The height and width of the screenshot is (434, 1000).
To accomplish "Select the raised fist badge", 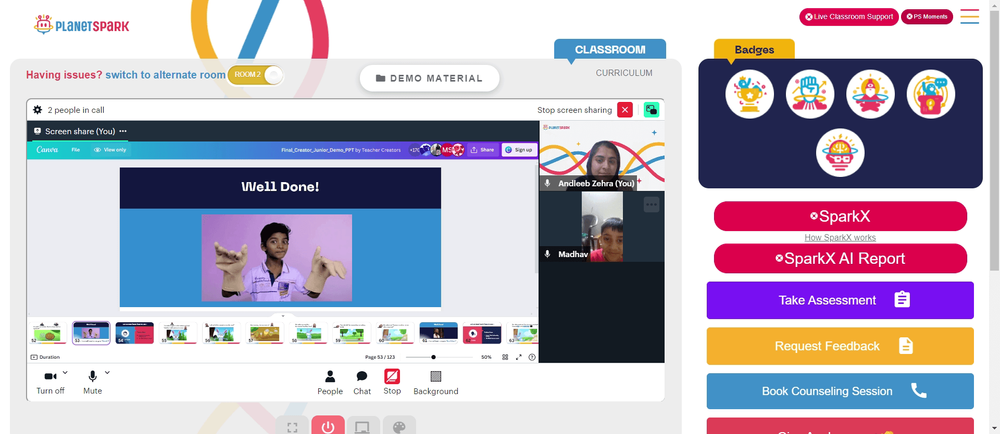I will 810,94.
